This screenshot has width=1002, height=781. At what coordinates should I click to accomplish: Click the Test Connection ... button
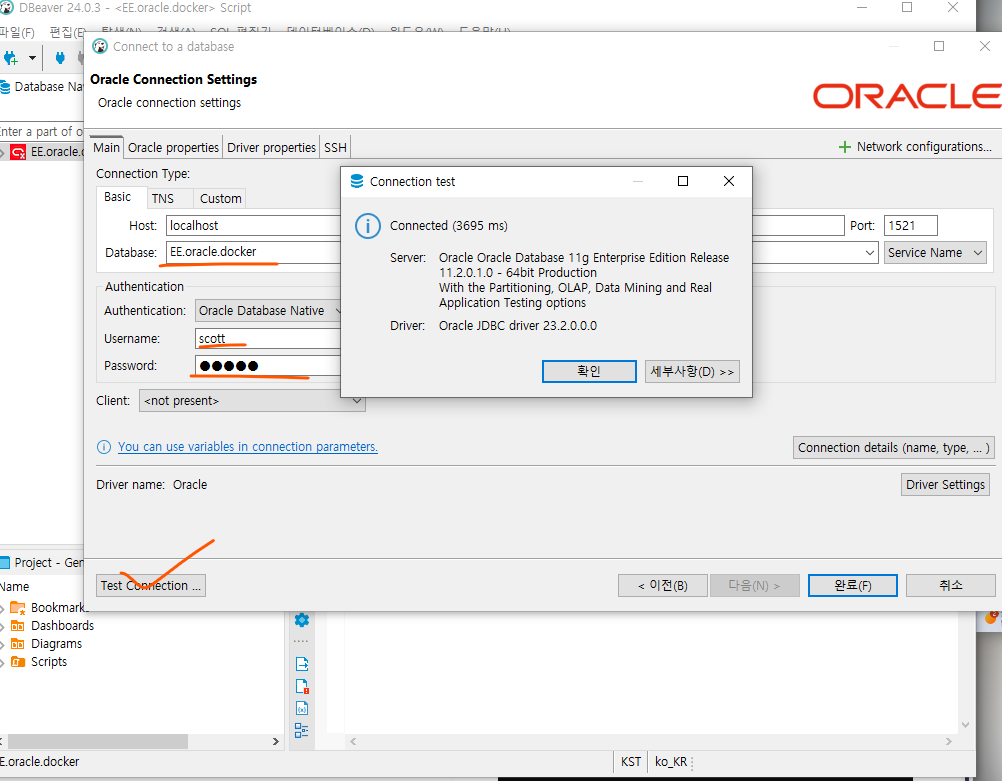[x=151, y=585]
